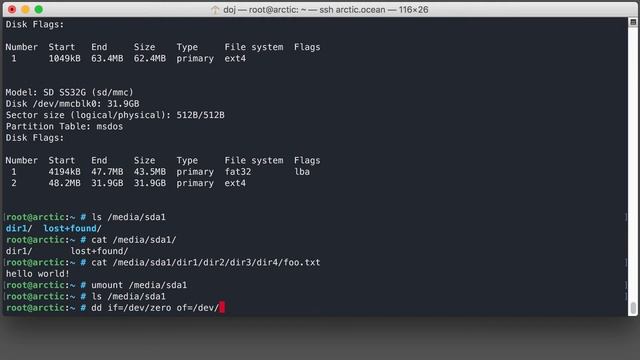Click the '4194kB' start value
The height and width of the screenshot is (360, 640).
point(64,172)
